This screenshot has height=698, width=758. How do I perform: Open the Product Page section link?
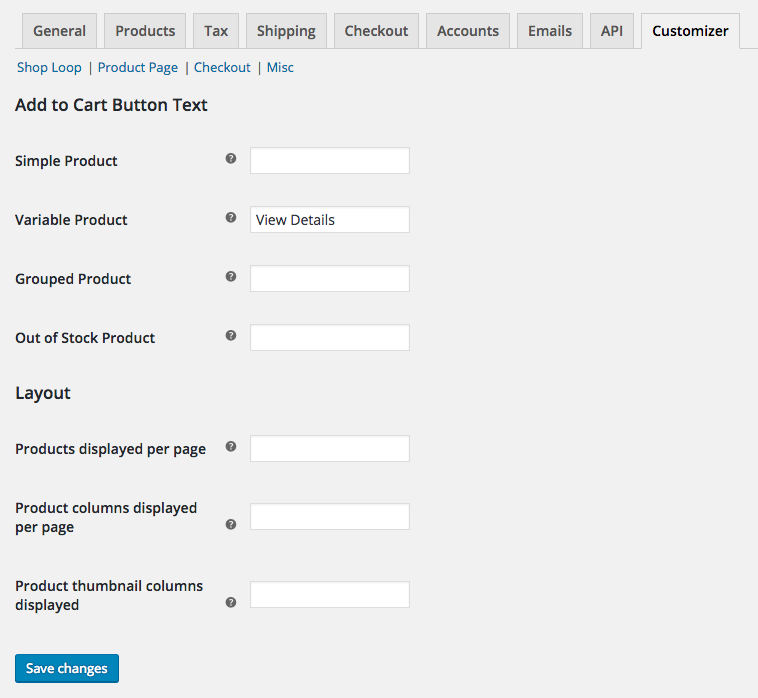pyautogui.click(x=138, y=68)
